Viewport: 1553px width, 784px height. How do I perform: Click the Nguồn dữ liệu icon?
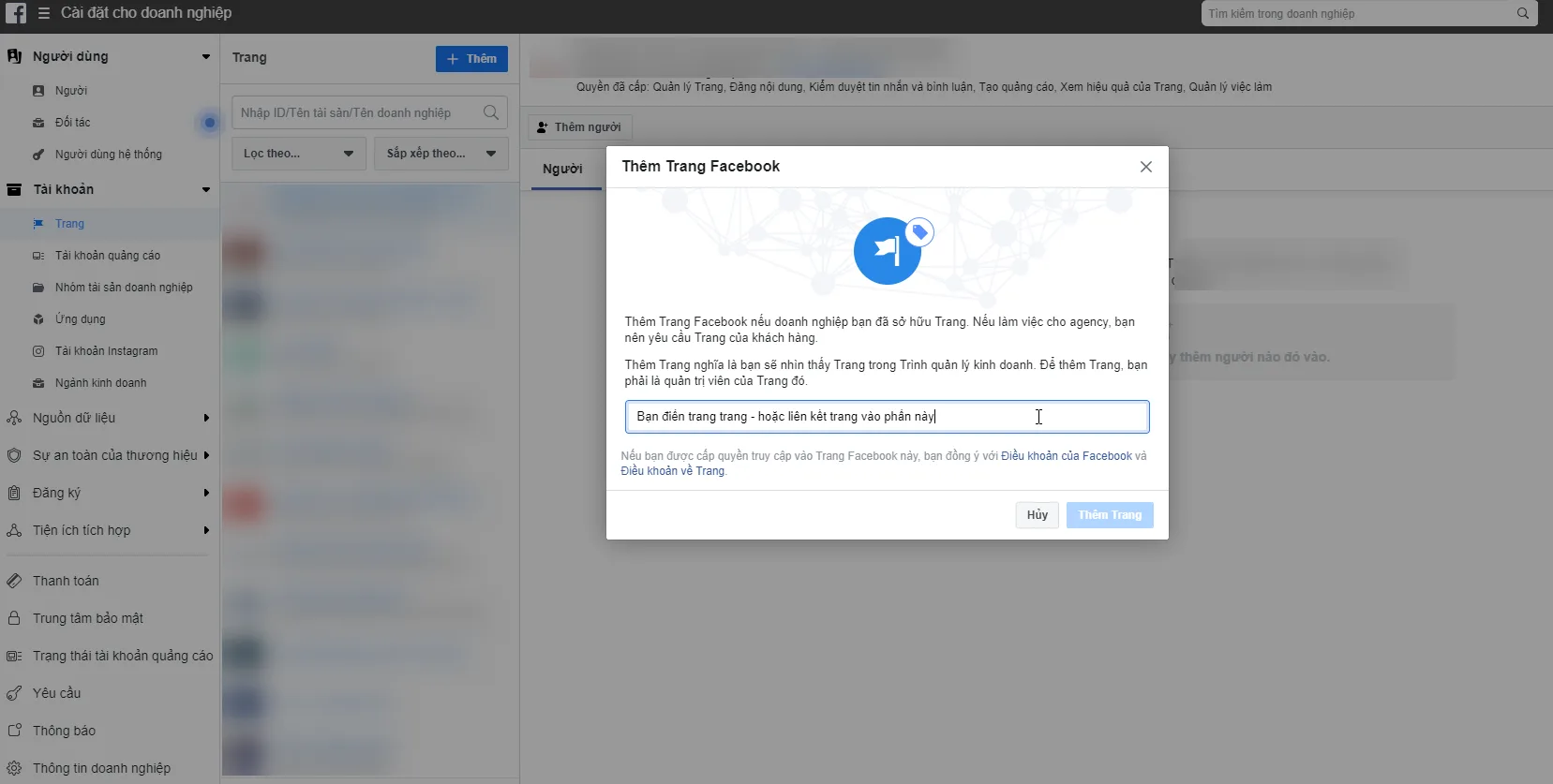coord(14,418)
